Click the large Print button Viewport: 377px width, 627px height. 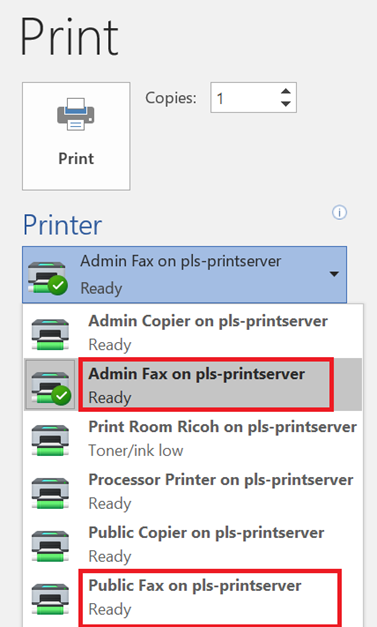(76, 136)
